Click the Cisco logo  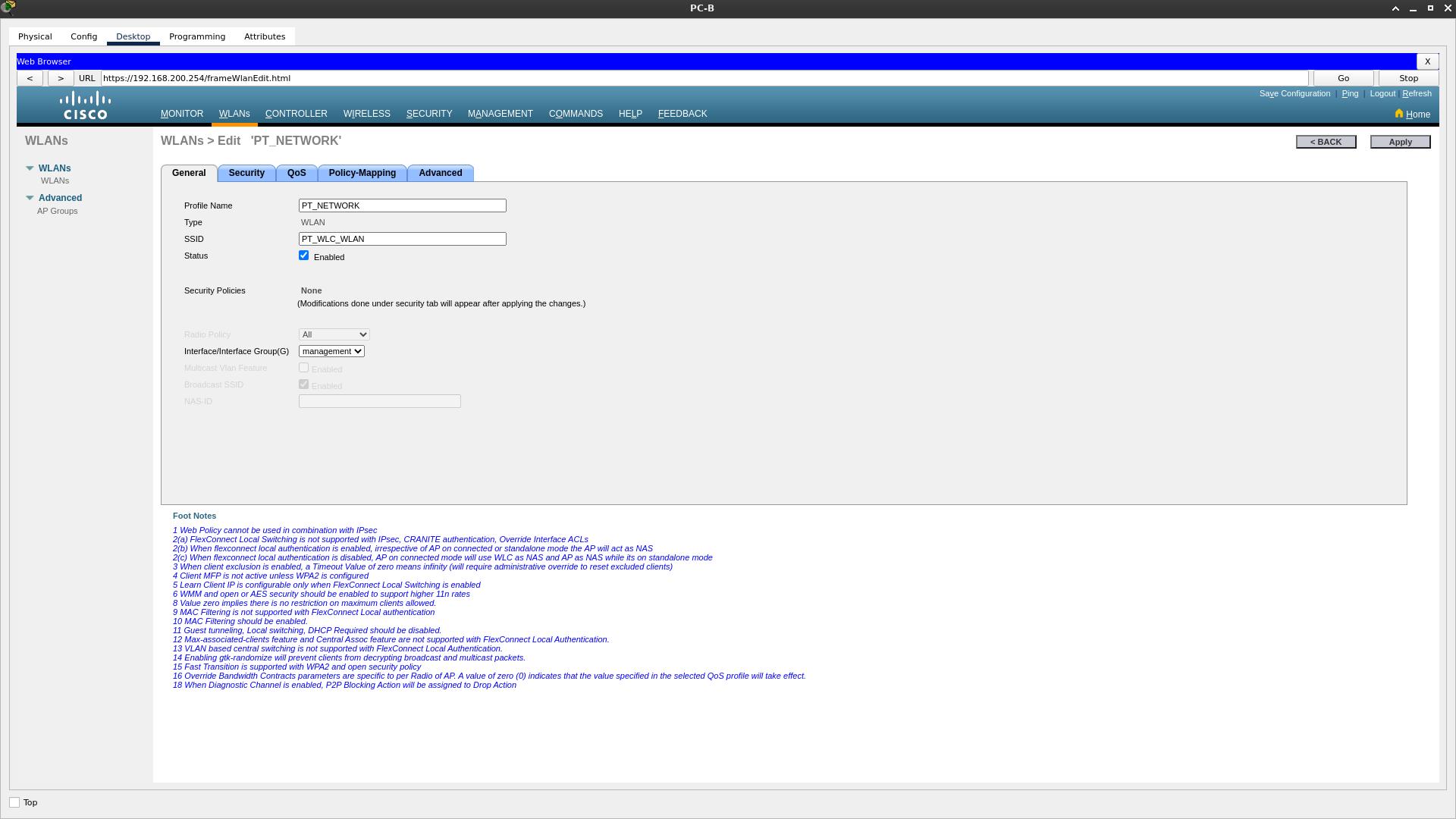coord(86,105)
